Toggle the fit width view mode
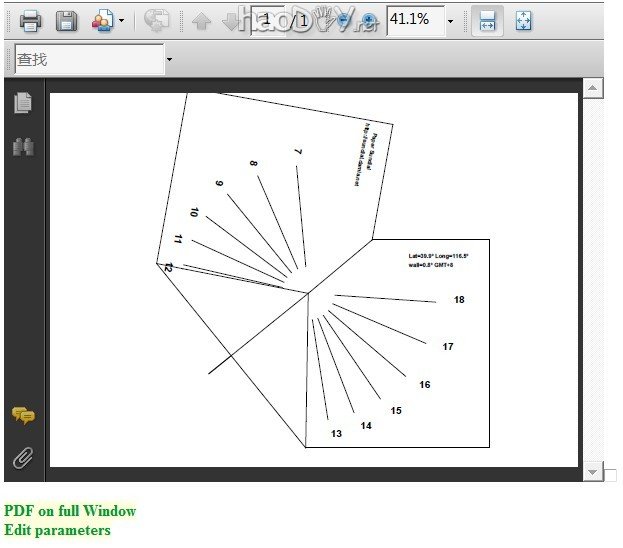 click(x=487, y=20)
